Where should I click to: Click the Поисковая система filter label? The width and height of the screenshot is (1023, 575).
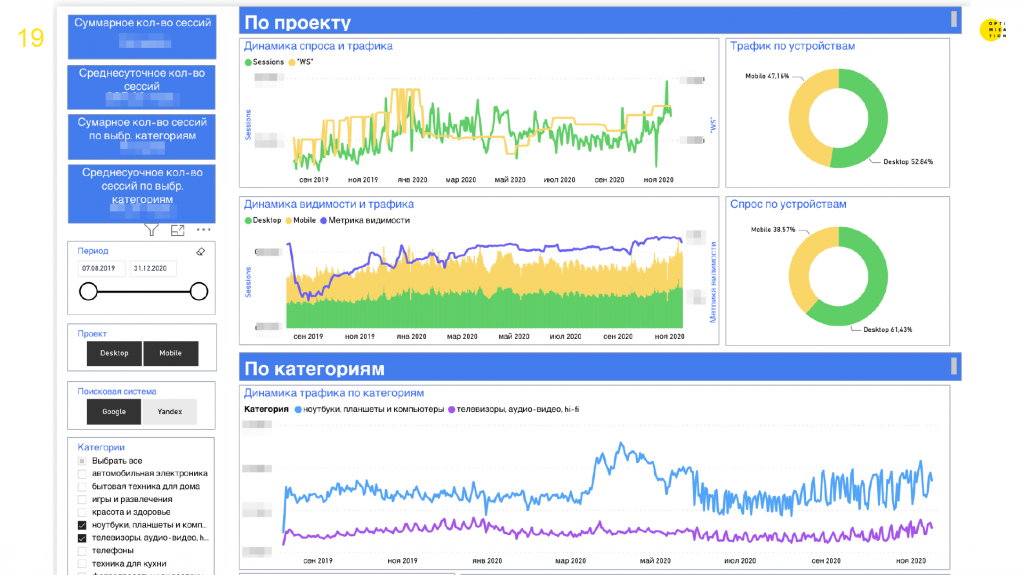[x=117, y=392]
